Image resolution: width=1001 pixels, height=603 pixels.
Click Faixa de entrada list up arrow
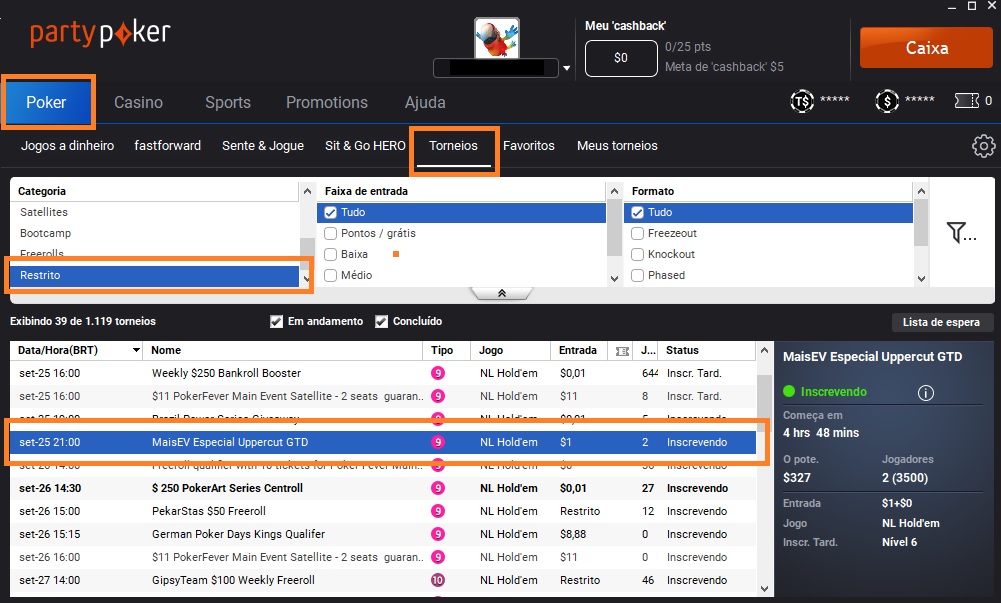[x=614, y=191]
